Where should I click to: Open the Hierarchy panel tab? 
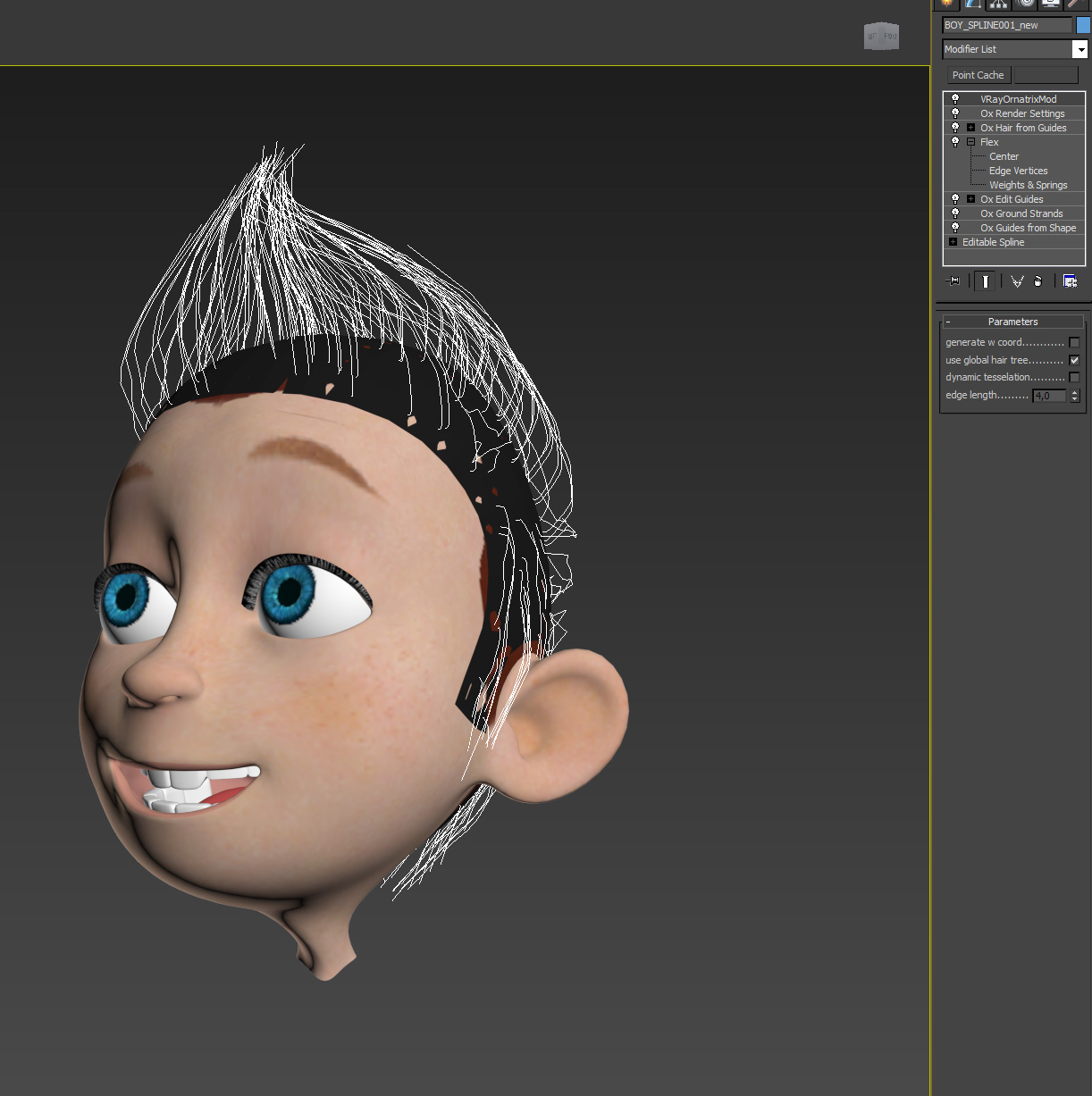[x=998, y=4]
